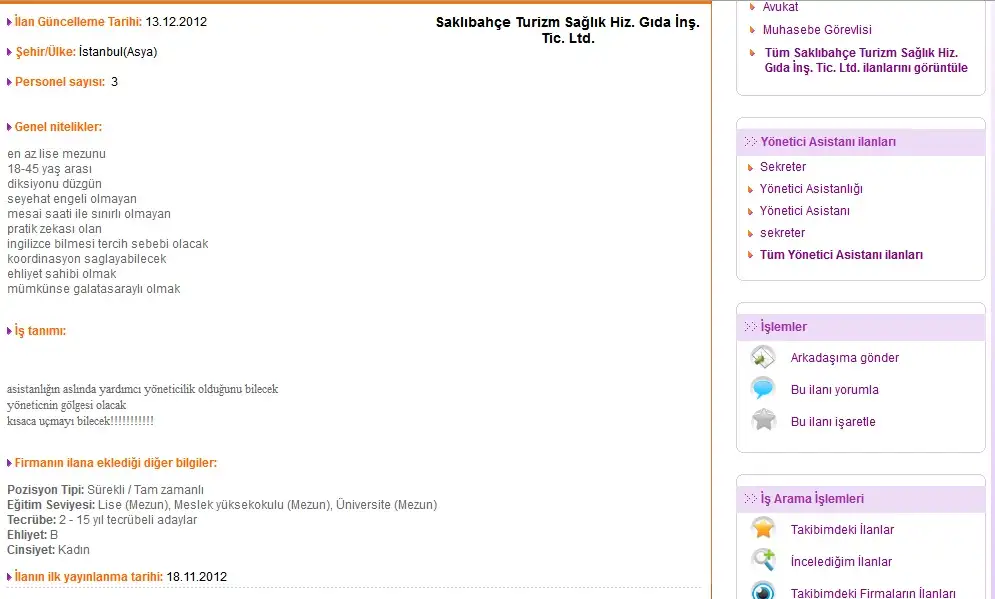Image resolution: width=995 pixels, height=599 pixels.
Task: Click the line 'ehliyet sahibi olmak'
Action: (62, 274)
